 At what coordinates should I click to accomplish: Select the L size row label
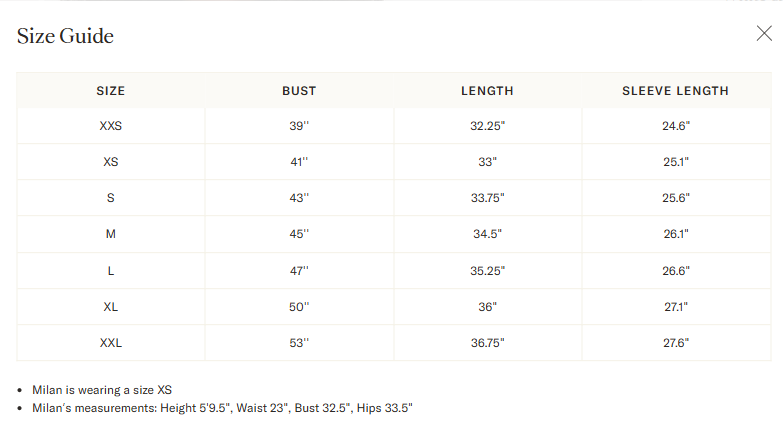(x=111, y=271)
